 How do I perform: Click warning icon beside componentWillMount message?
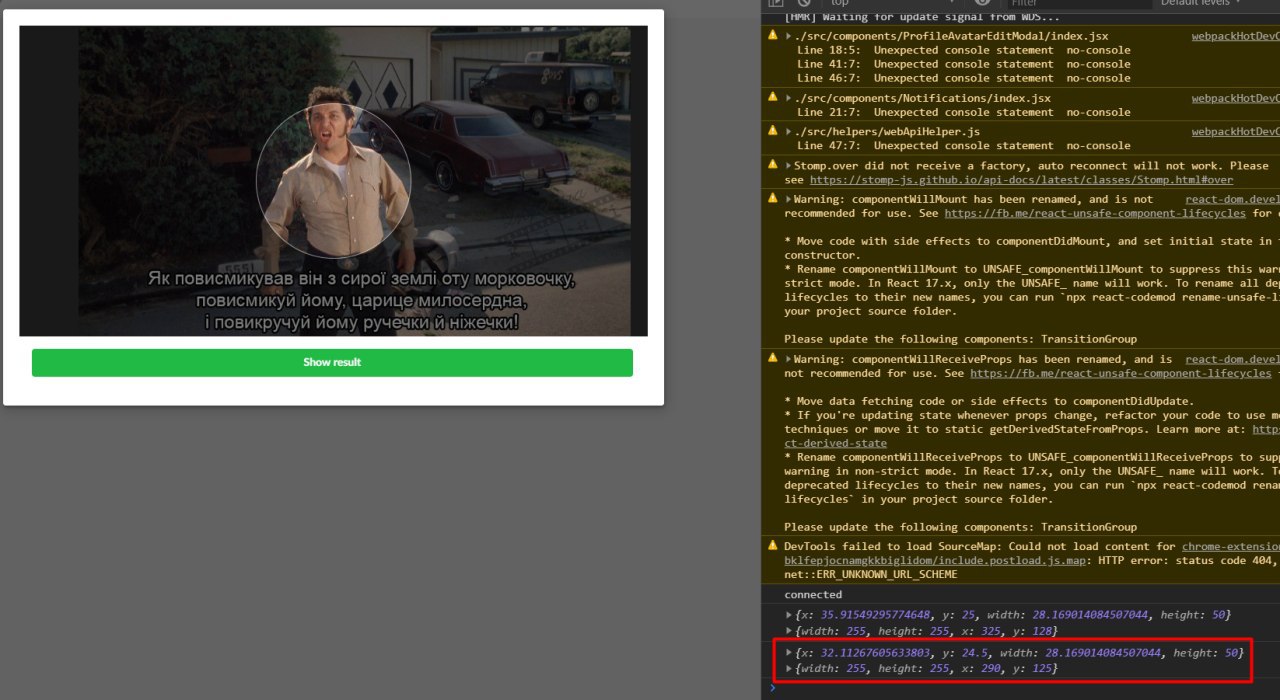(x=772, y=198)
